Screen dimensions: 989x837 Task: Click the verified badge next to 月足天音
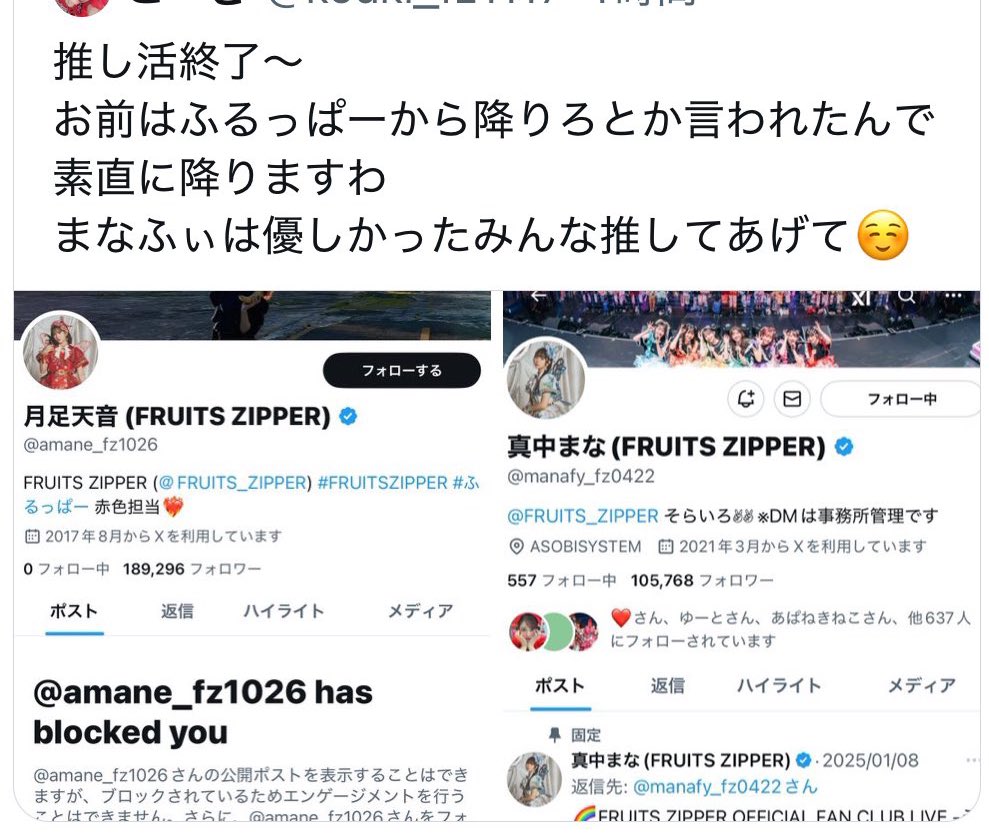tap(348, 416)
